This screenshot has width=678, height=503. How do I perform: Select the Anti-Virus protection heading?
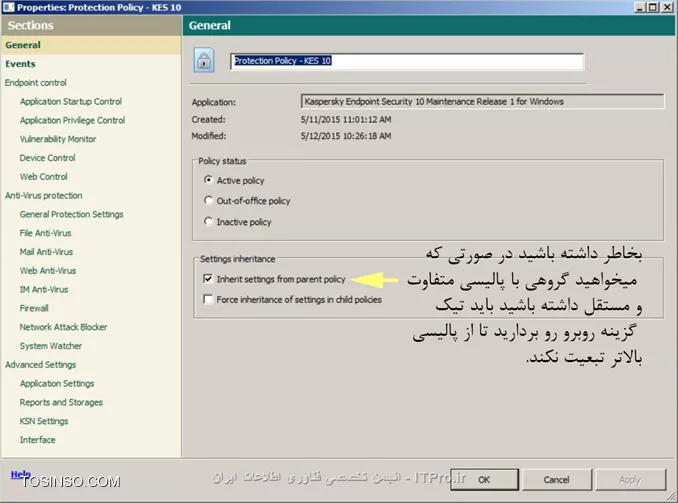[44, 195]
